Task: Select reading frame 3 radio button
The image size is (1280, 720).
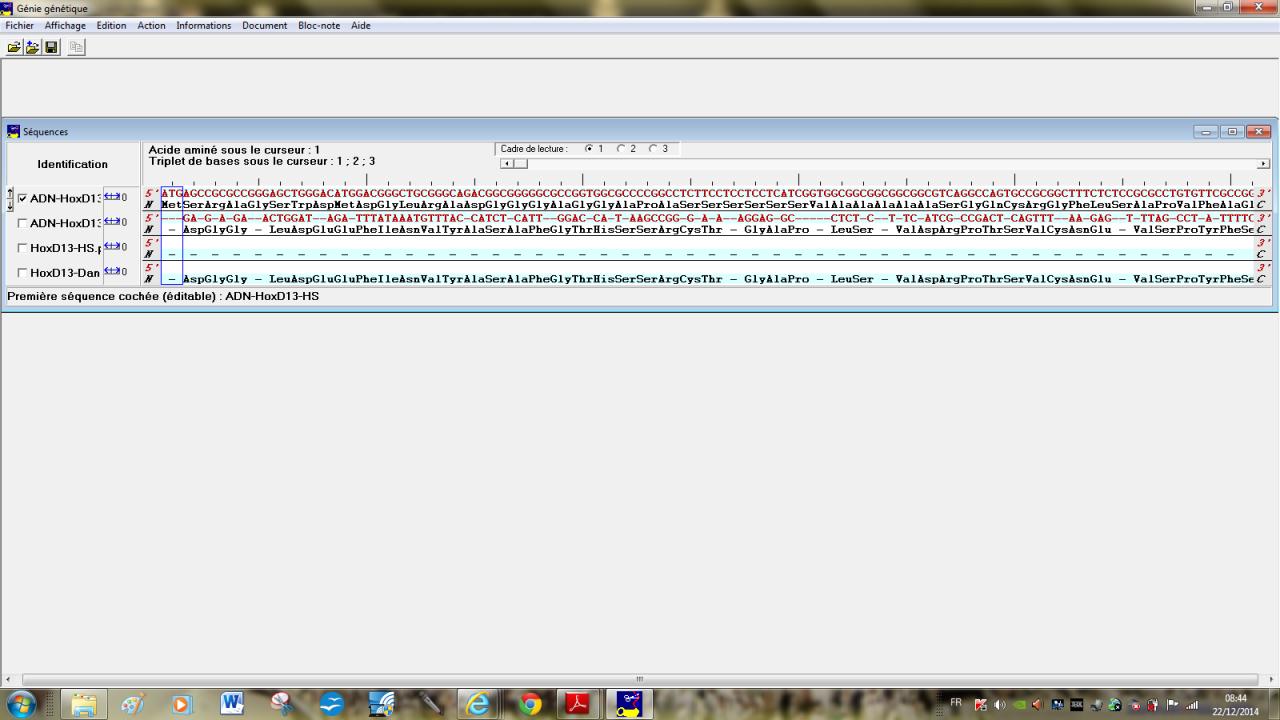Action: pyautogui.click(x=653, y=149)
